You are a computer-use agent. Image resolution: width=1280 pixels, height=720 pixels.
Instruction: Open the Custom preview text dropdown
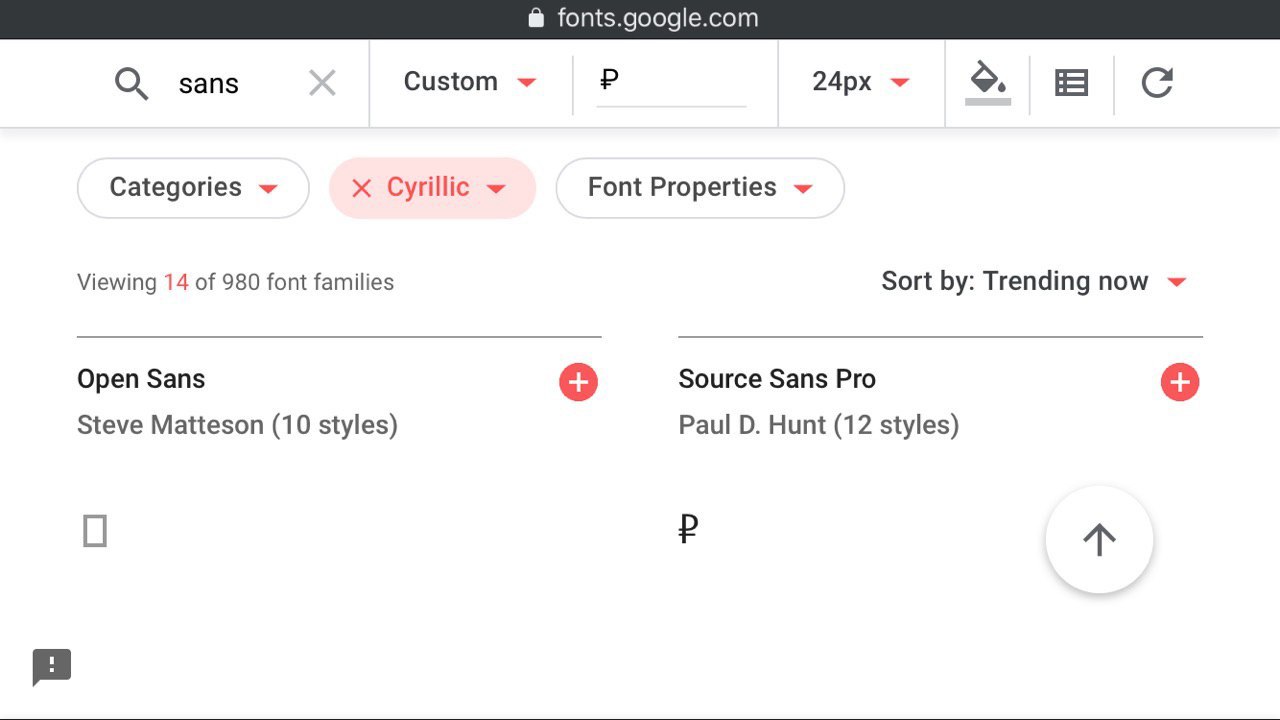pyautogui.click(x=470, y=82)
